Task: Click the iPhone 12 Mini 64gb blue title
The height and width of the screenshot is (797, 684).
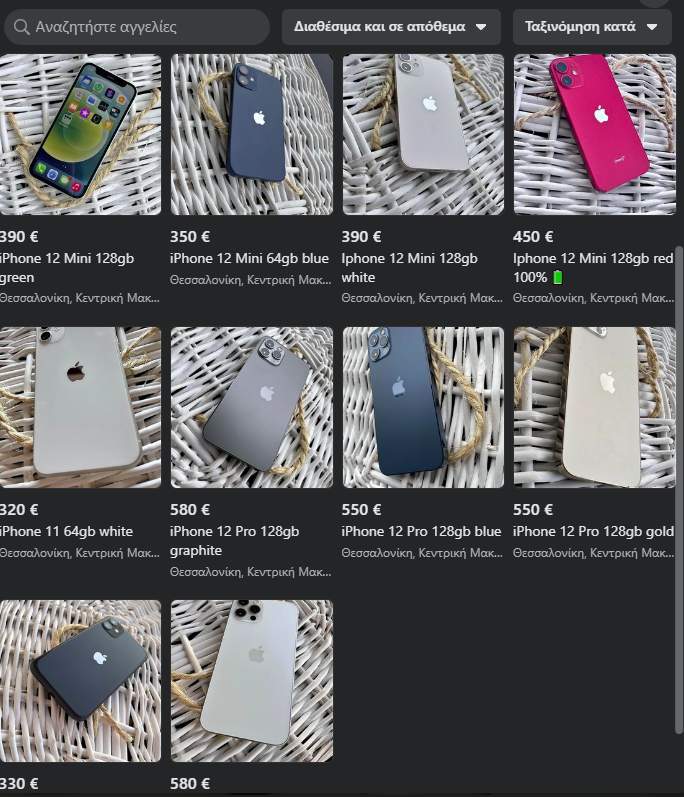Action: (x=249, y=258)
